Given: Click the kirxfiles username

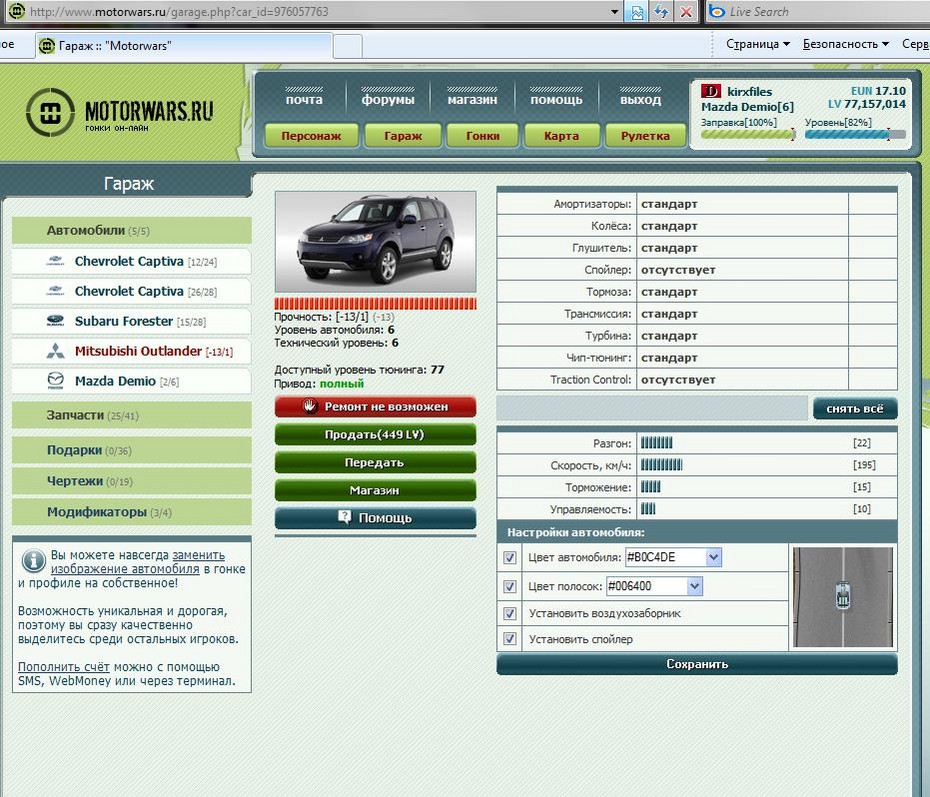Looking at the screenshot, I should (x=750, y=92).
